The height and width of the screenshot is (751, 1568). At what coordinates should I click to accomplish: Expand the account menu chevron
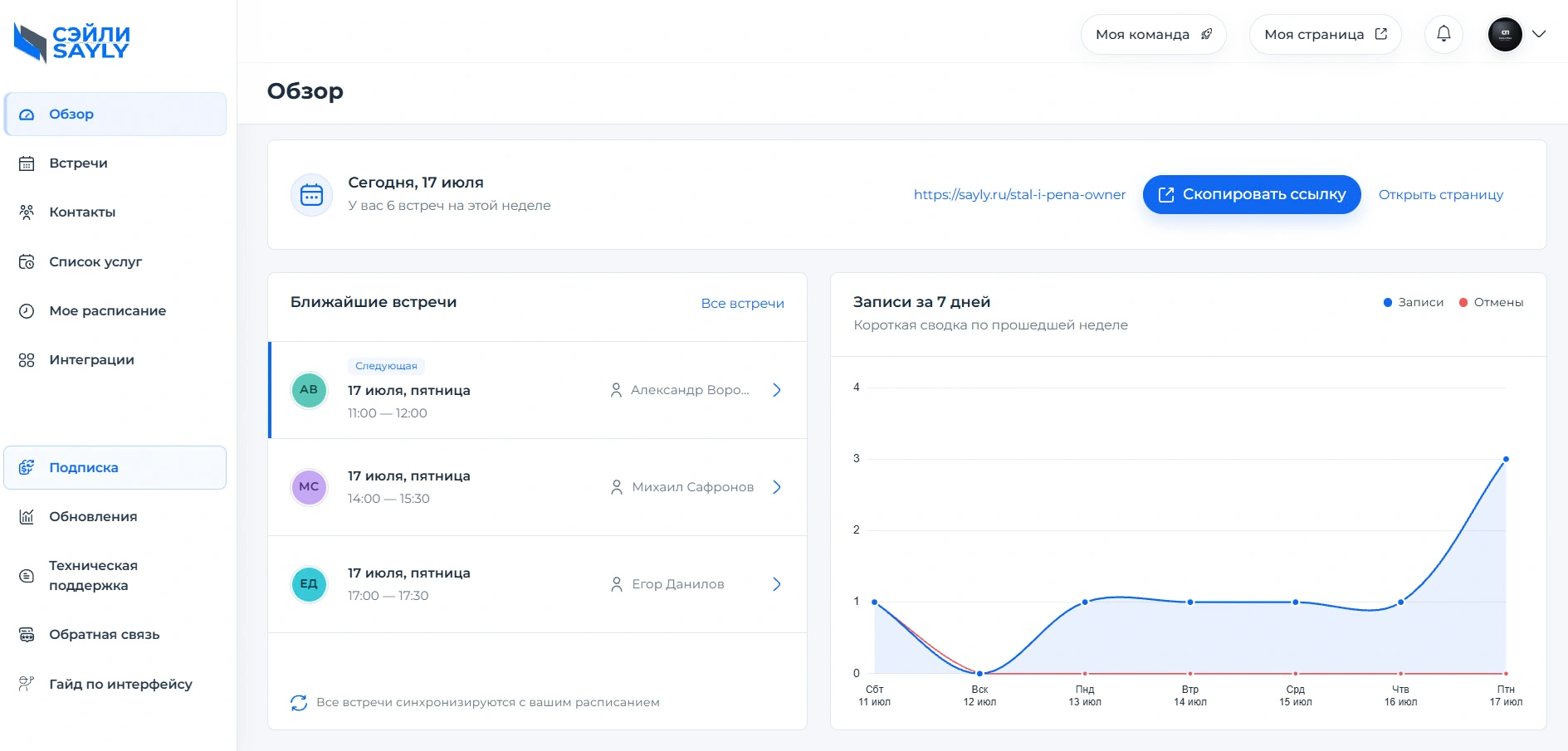click(x=1539, y=34)
